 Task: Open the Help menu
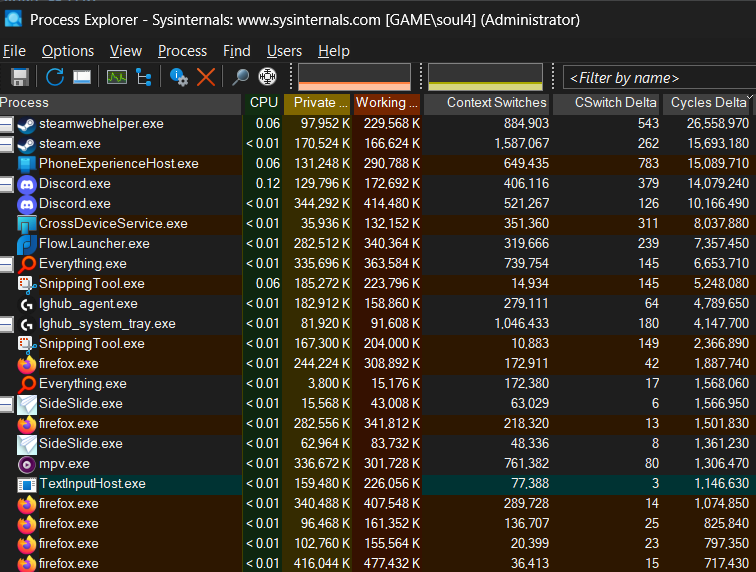334,51
